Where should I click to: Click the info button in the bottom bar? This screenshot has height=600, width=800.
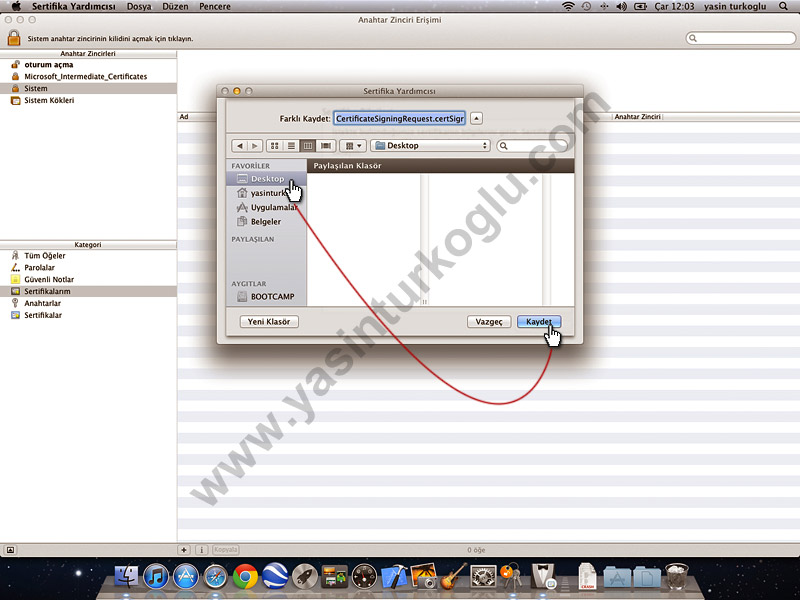(x=202, y=549)
